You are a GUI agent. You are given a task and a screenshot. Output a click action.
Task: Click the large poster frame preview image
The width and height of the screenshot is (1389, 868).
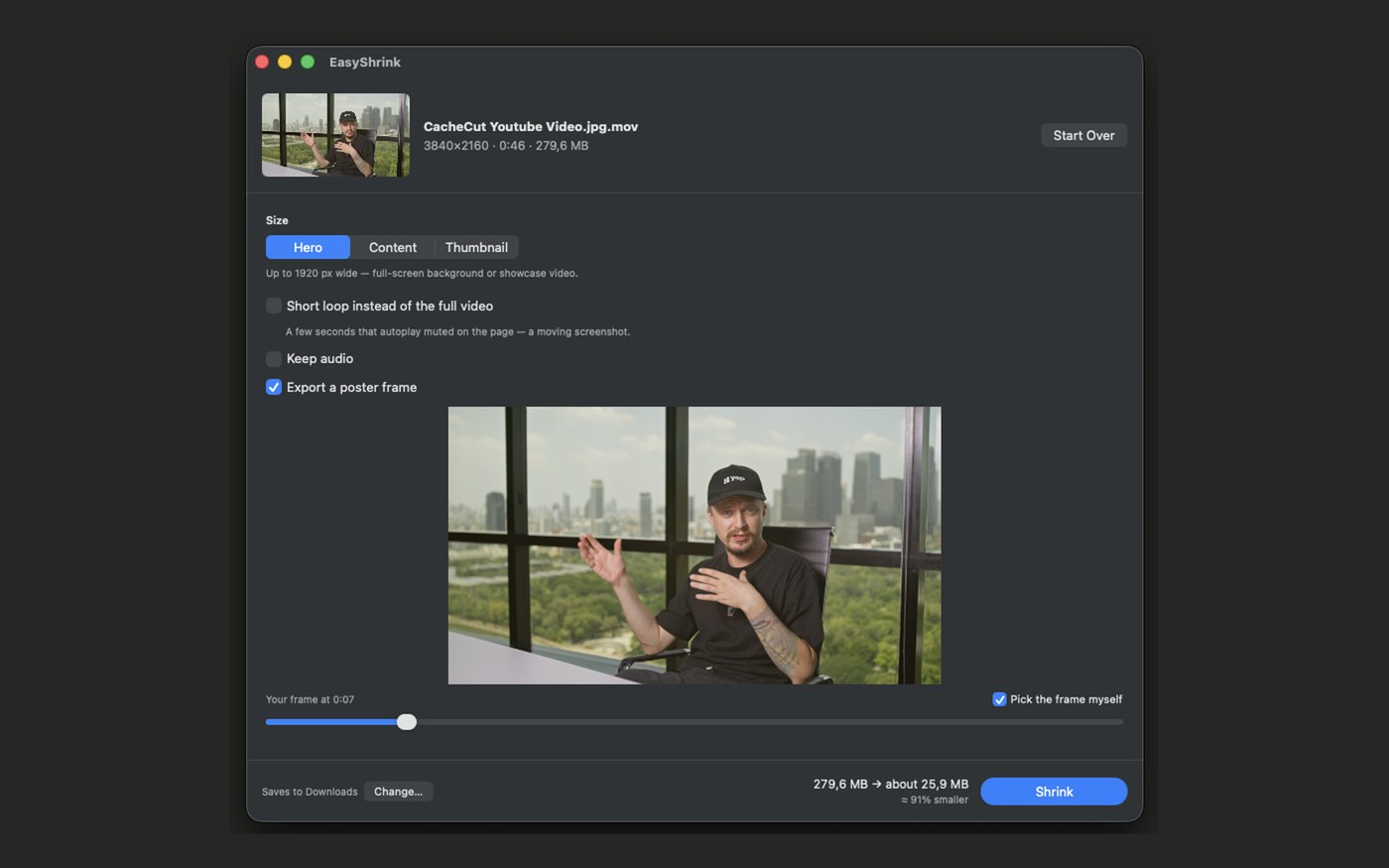point(694,545)
